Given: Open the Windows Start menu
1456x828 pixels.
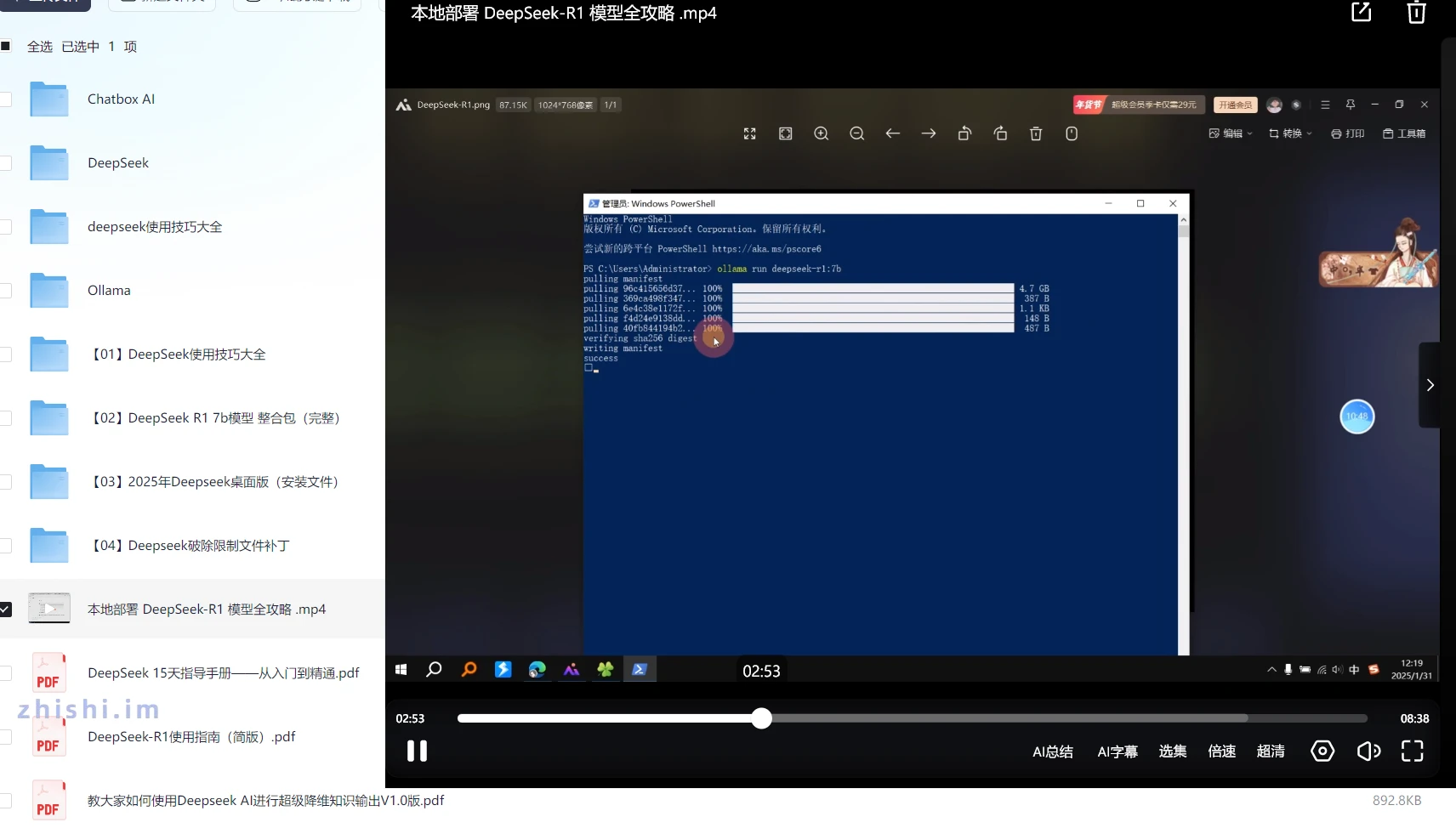Looking at the screenshot, I should pyautogui.click(x=401, y=670).
